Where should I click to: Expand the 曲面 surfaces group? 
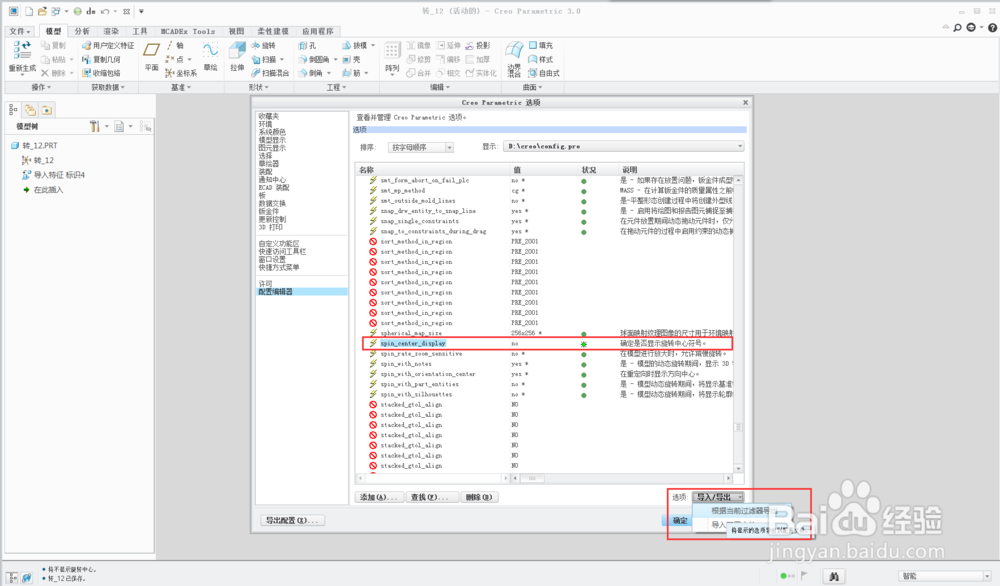click(x=532, y=87)
